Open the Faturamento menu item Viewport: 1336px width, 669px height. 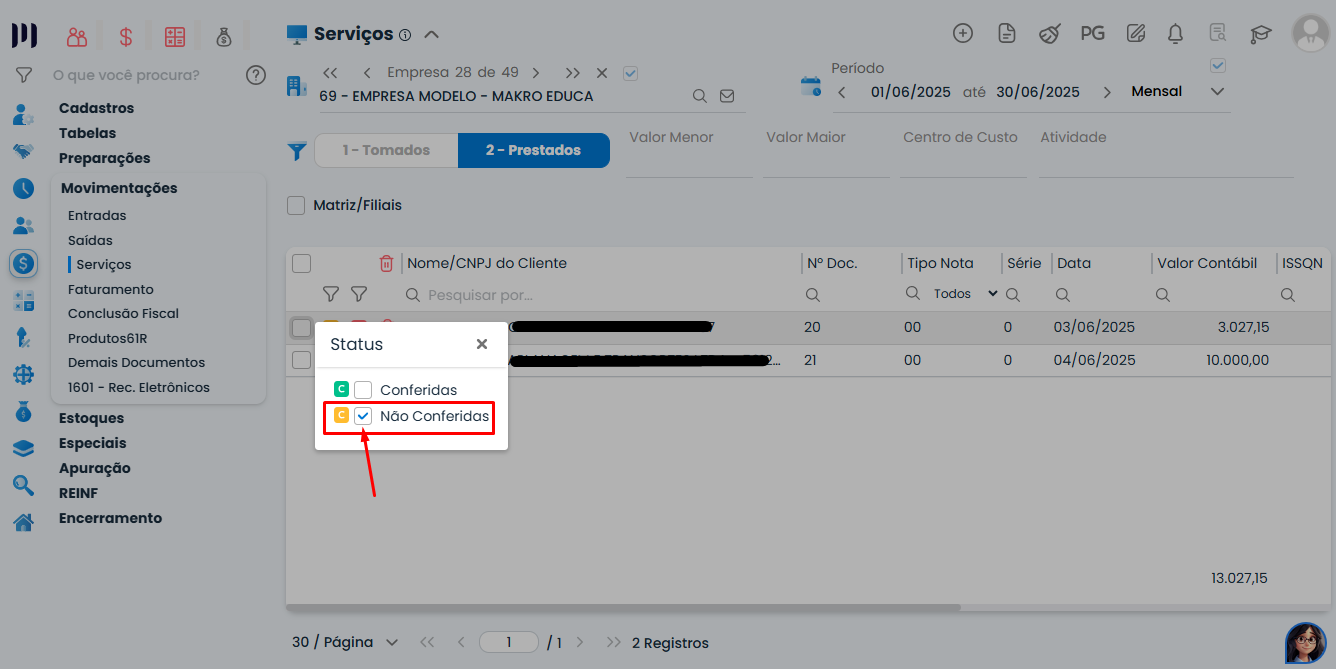(x=111, y=289)
